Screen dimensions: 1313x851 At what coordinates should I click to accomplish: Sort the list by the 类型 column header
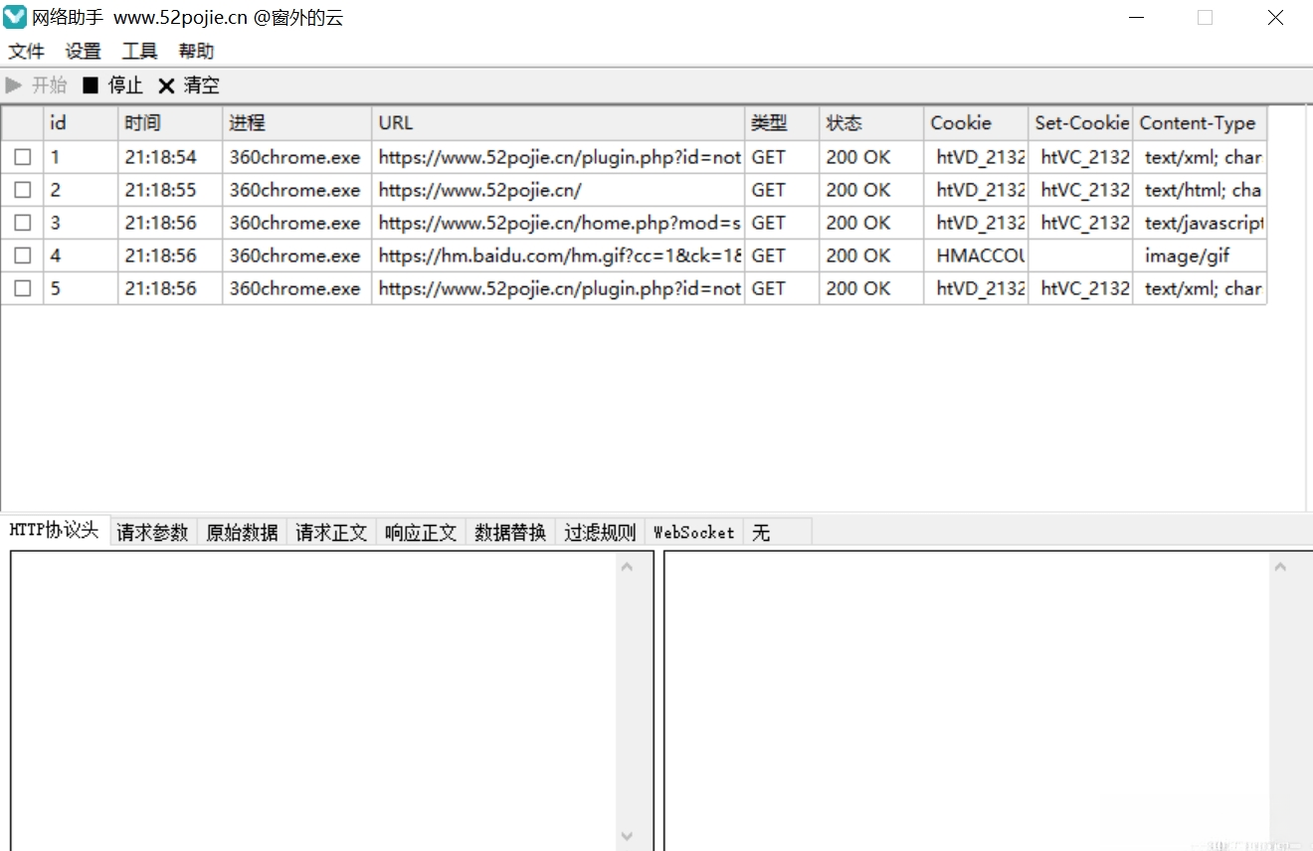pos(782,123)
